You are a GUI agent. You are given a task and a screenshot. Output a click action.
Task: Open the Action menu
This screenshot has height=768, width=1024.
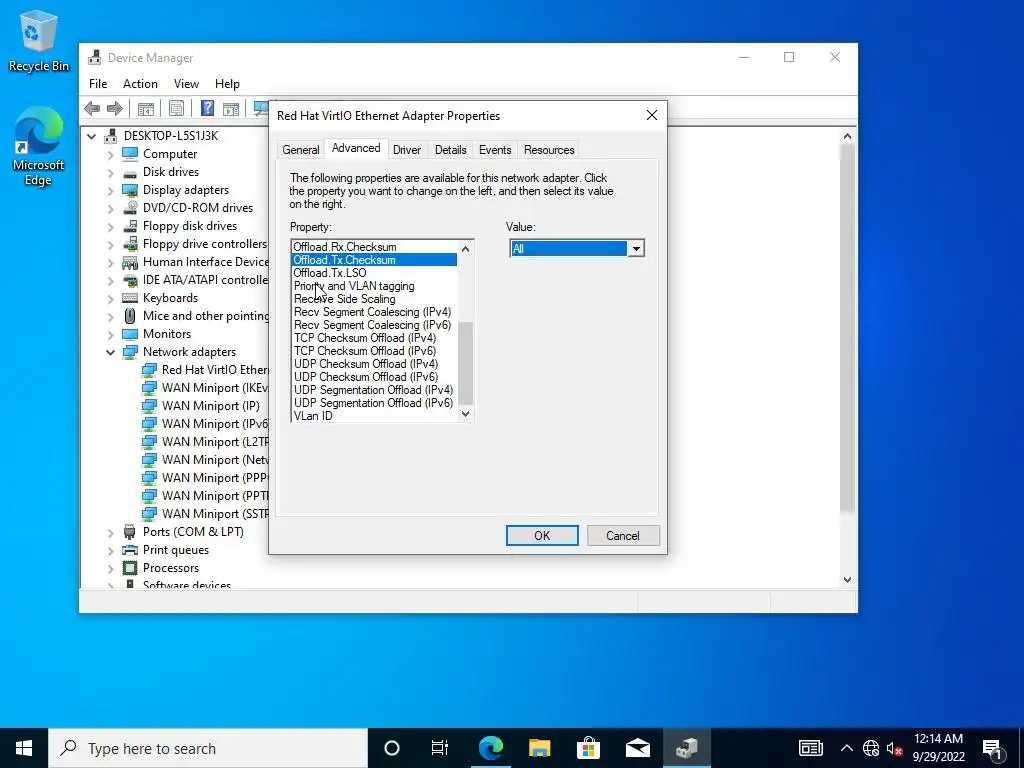pos(140,84)
